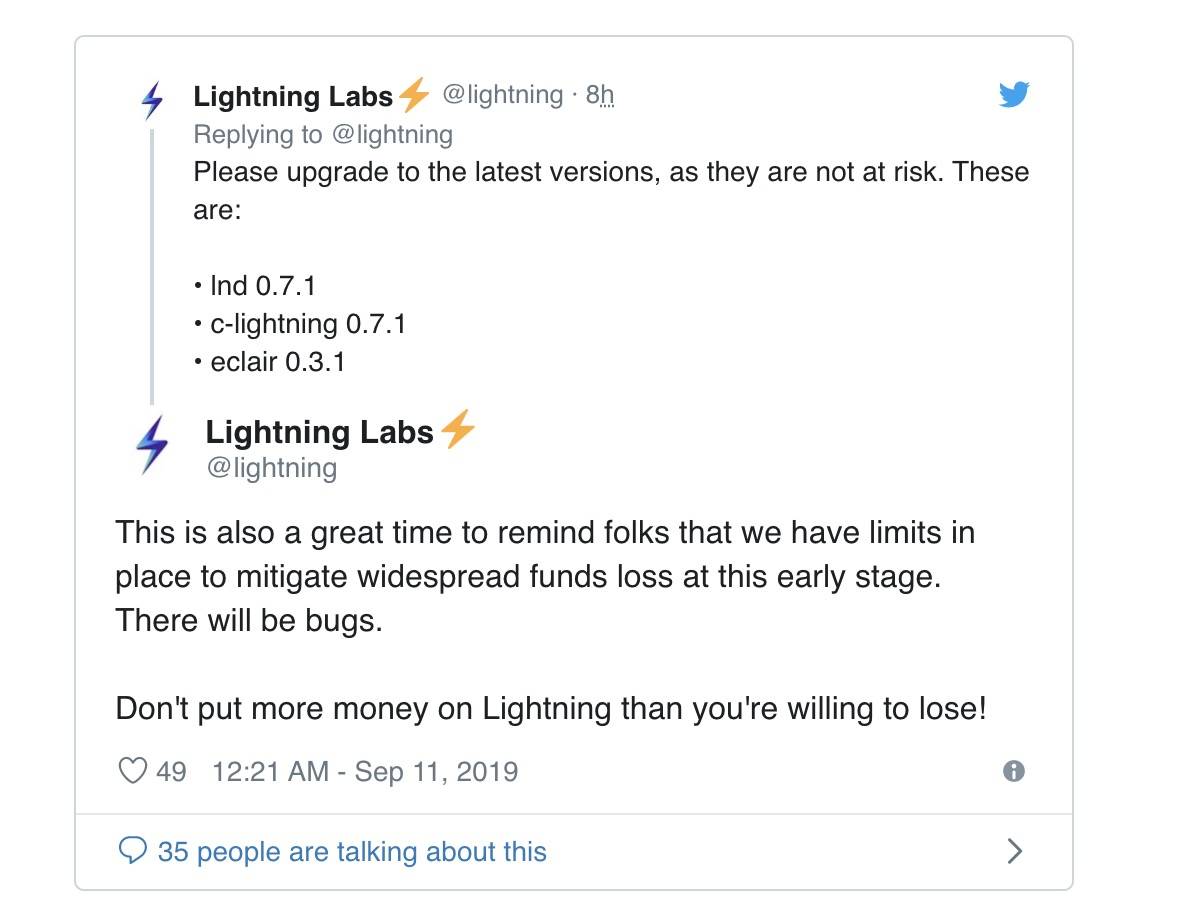Open "35 people are talking about this"
The width and height of the screenshot is (1202, 908).
click(352, 852)
